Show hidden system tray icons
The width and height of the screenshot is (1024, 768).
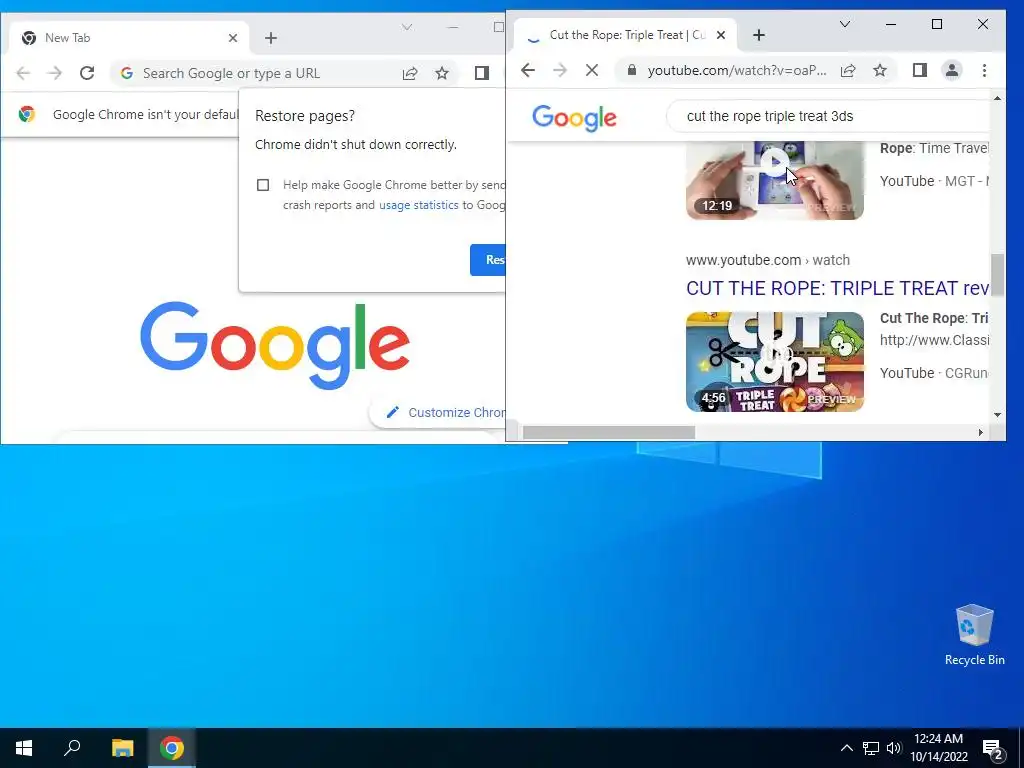846,748
